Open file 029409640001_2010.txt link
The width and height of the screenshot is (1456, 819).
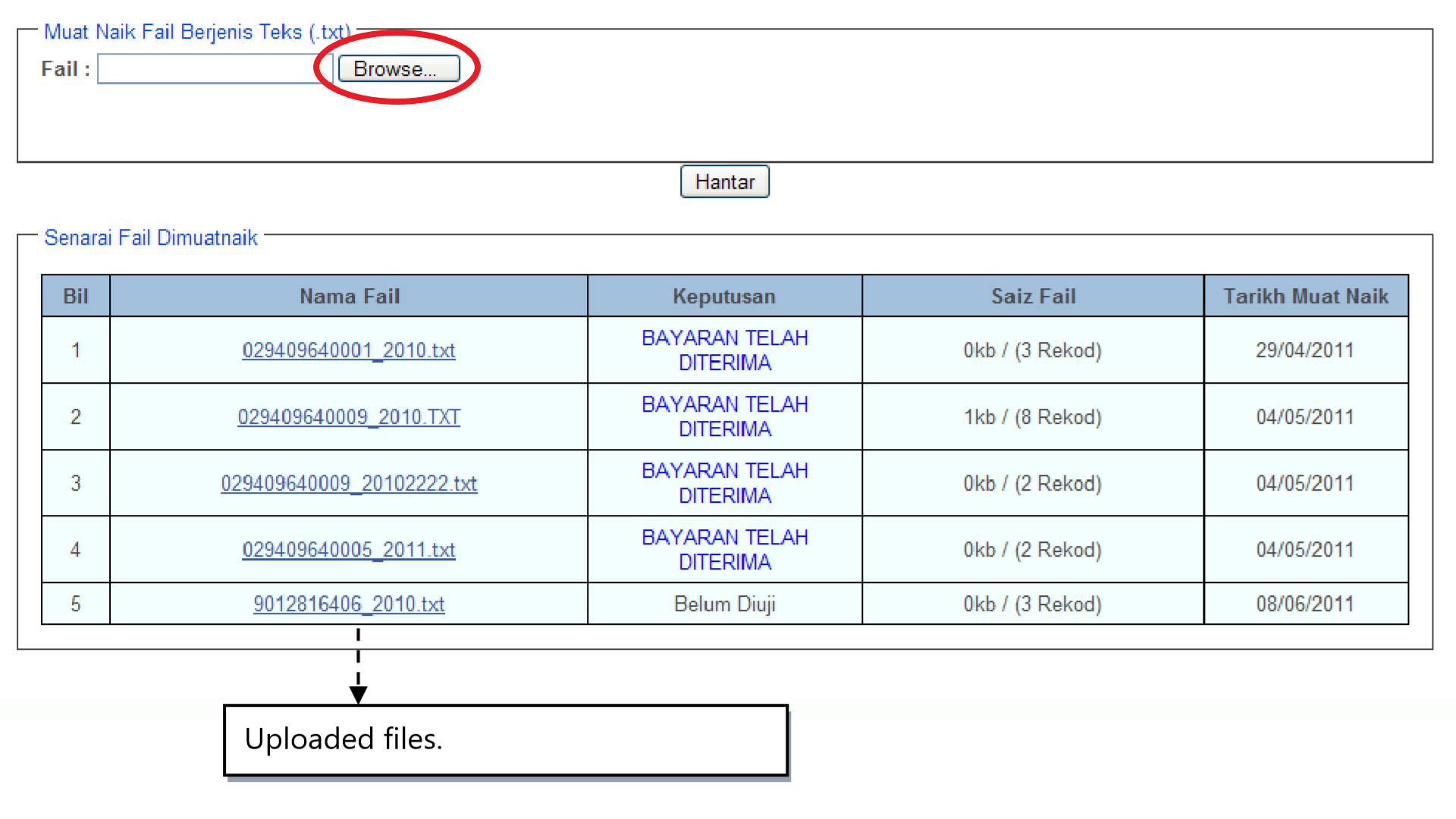[x=348, y=350]
